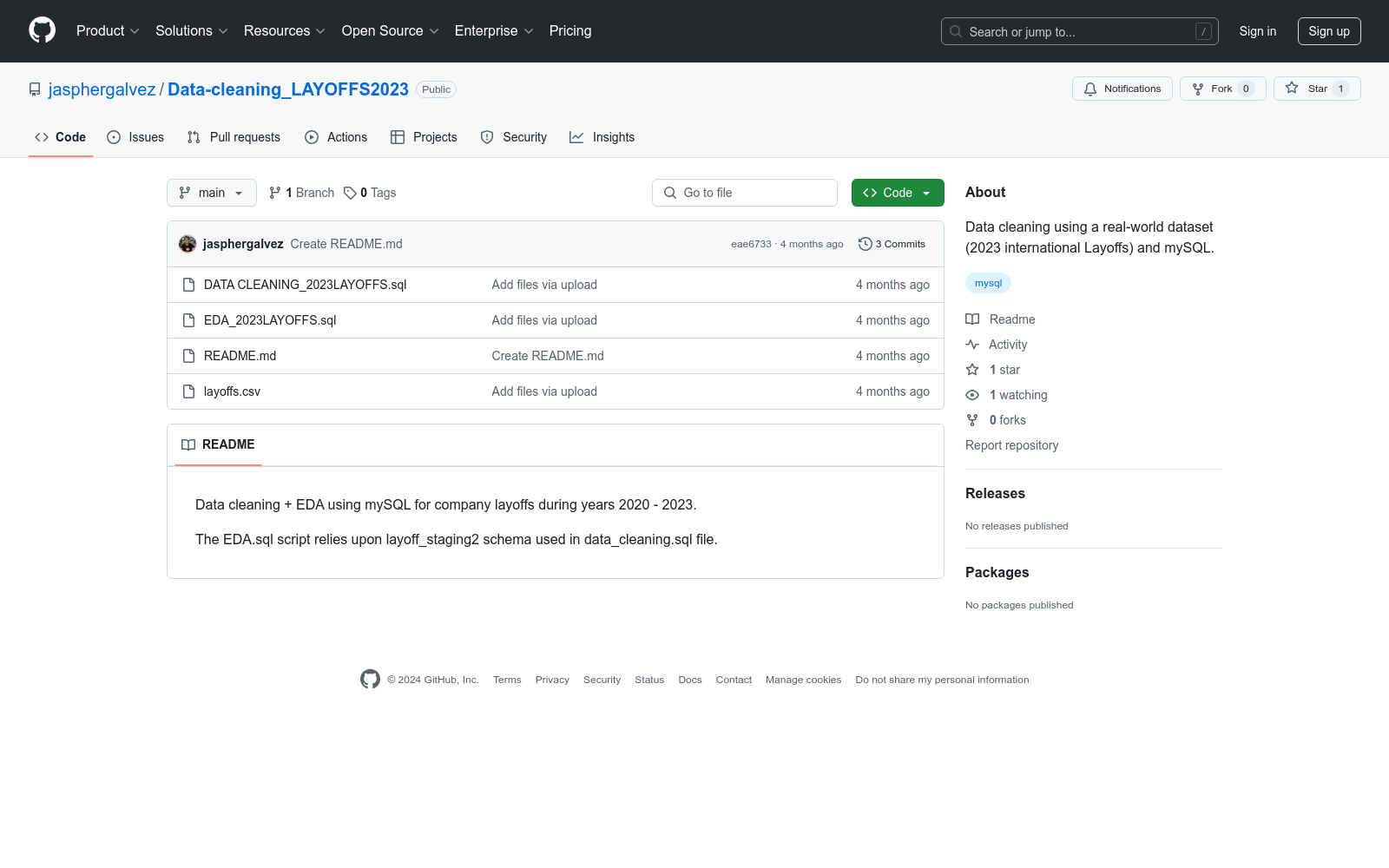Viewport: 1389px width, 868px height.
Task: Click the fork icon beside 0 forks
Action: click(x=972, y=420)
